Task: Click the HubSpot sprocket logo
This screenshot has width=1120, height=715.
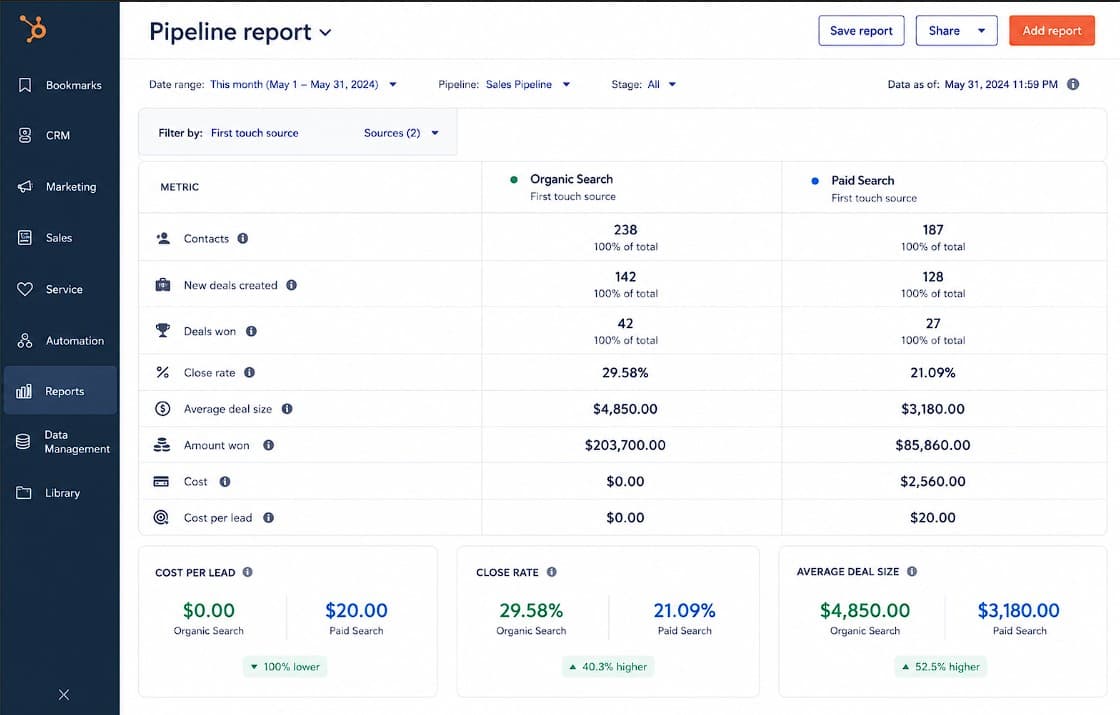Action: click(32, 29)
